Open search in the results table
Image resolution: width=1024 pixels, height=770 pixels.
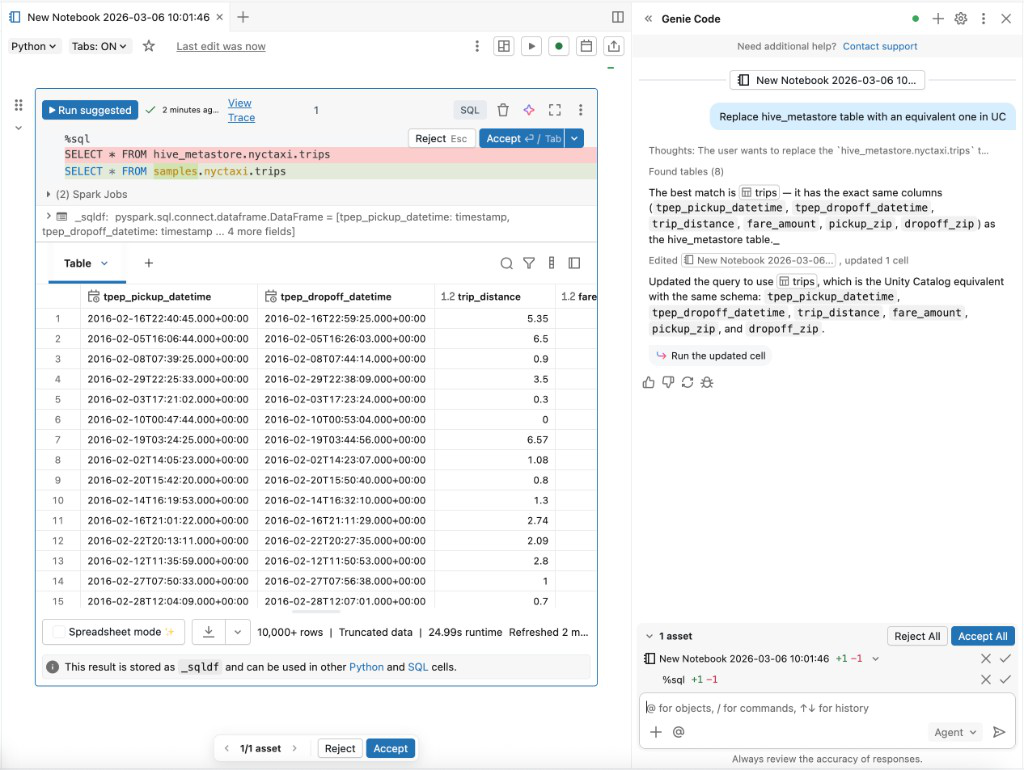click(x=507, y=263)
